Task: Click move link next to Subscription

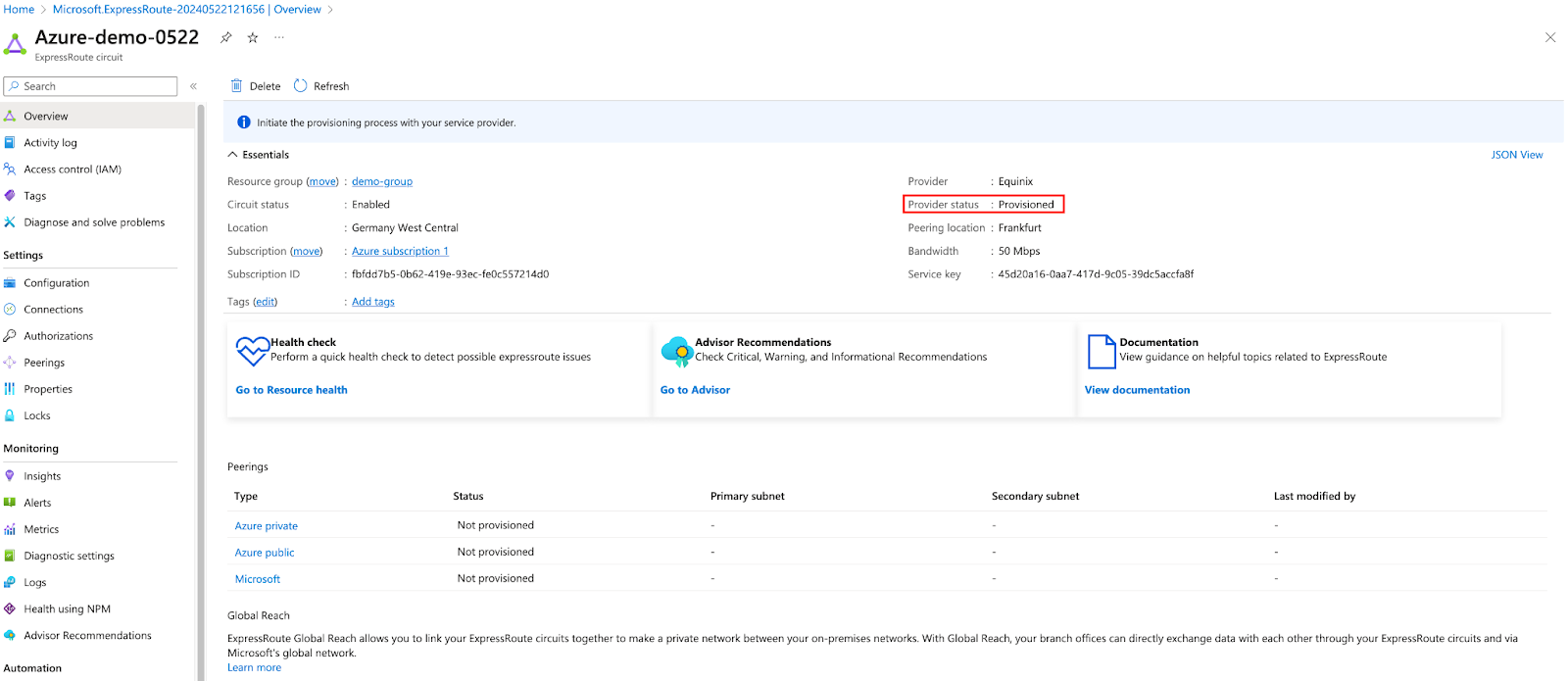Action: click(x=307, y=251)
